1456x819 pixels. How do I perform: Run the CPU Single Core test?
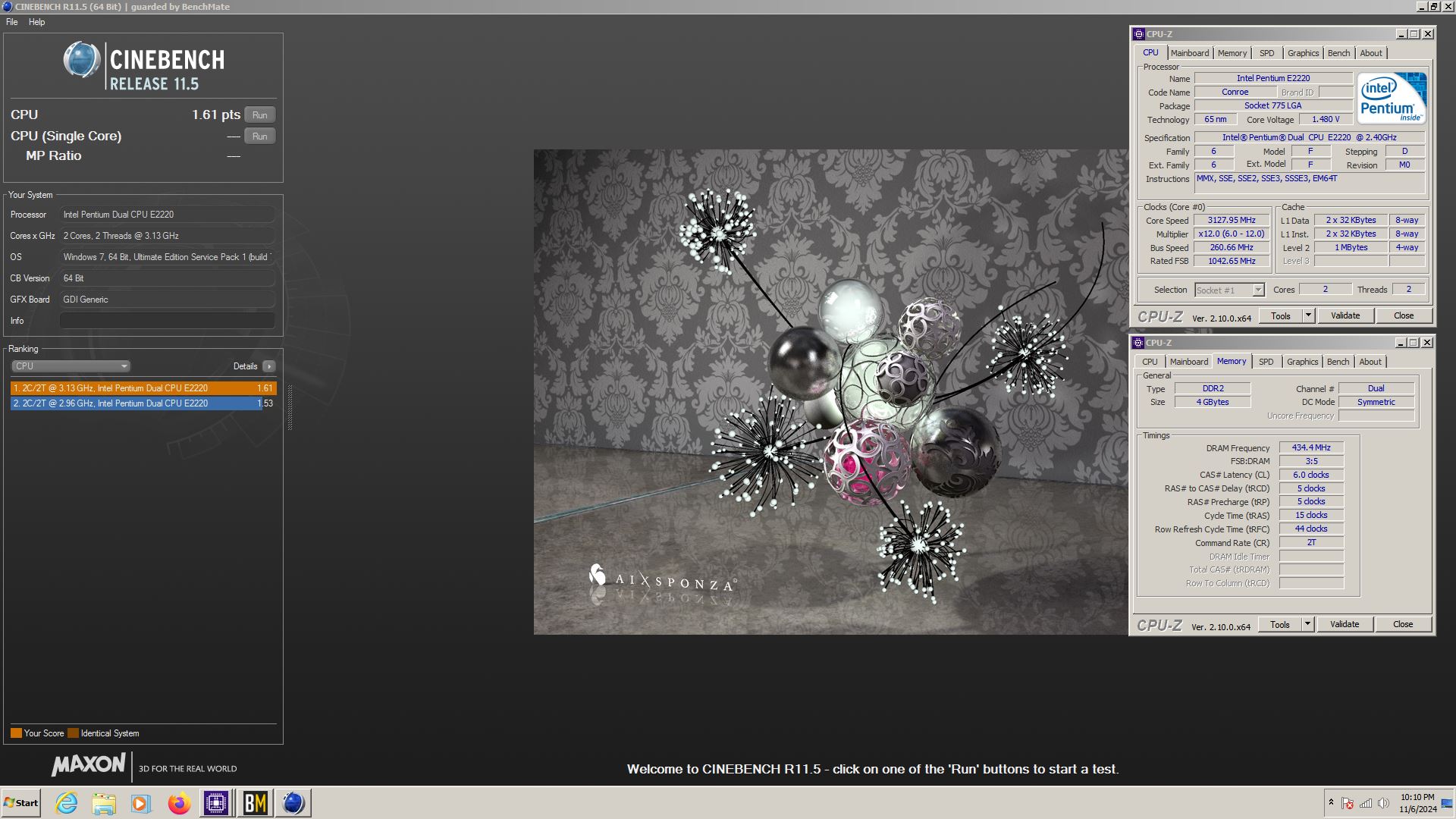pyautogui.click(x=260, y=136)
